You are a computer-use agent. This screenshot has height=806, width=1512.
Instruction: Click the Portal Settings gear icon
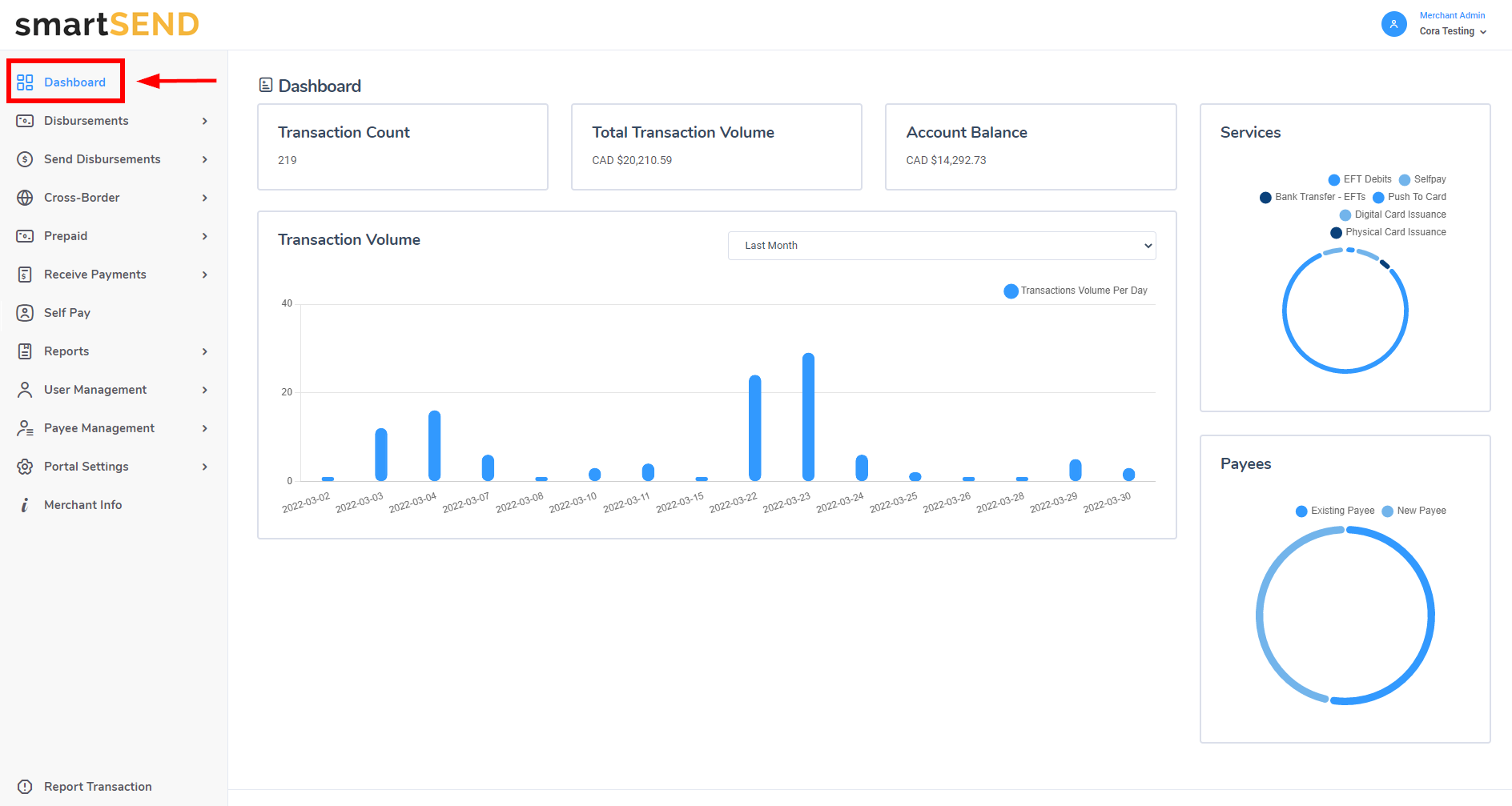click(25, 467)
